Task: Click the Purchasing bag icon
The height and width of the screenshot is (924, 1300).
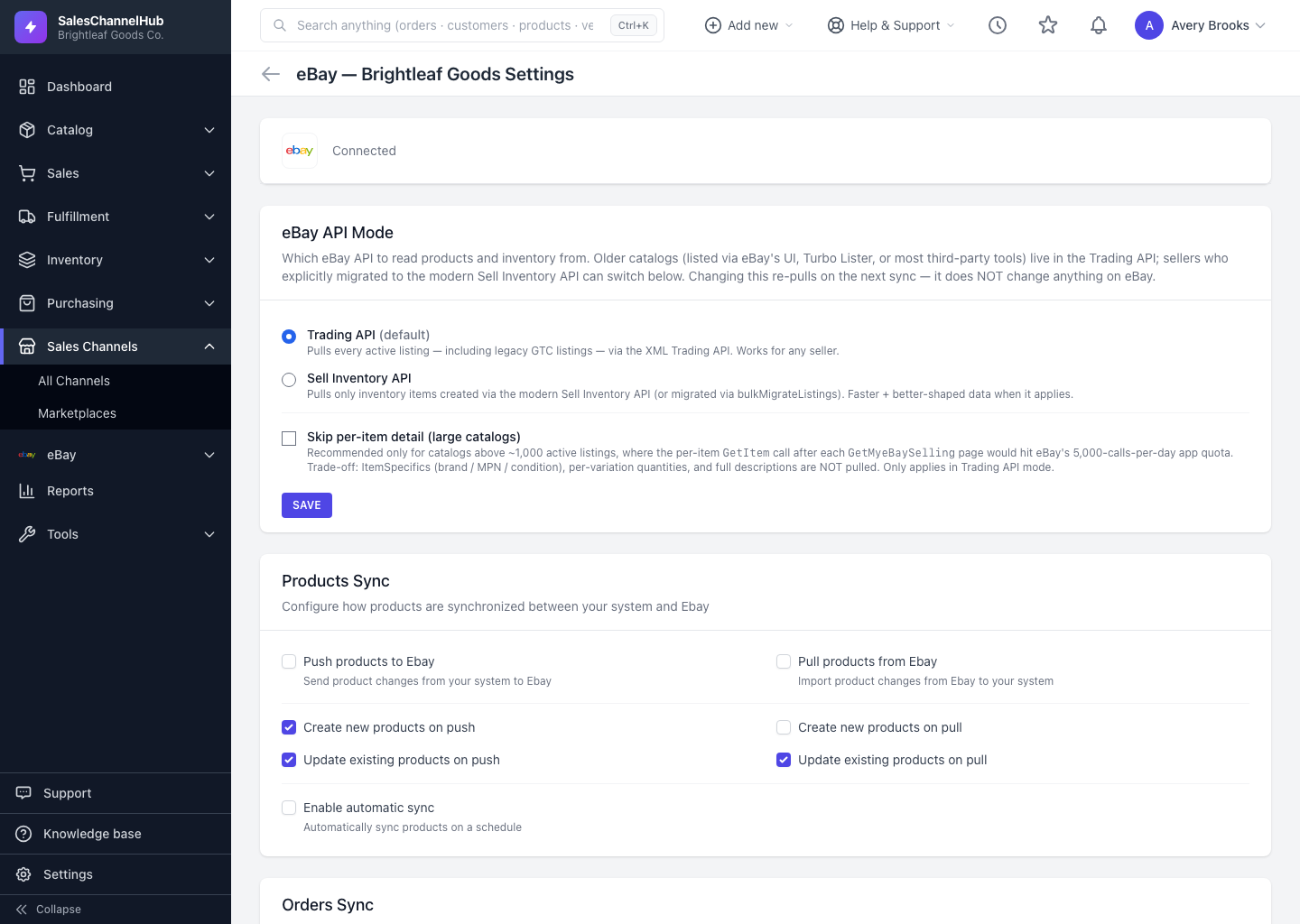Action: click(x=27, y=303)
